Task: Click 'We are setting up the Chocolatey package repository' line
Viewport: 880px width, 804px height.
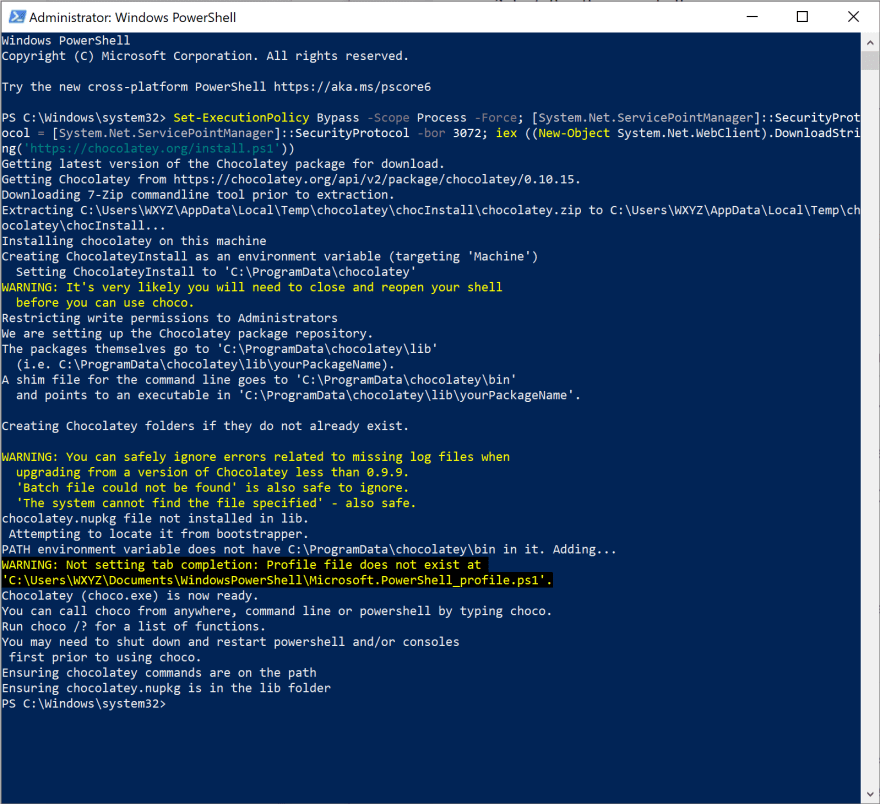Action: click(x=187, y=334)
